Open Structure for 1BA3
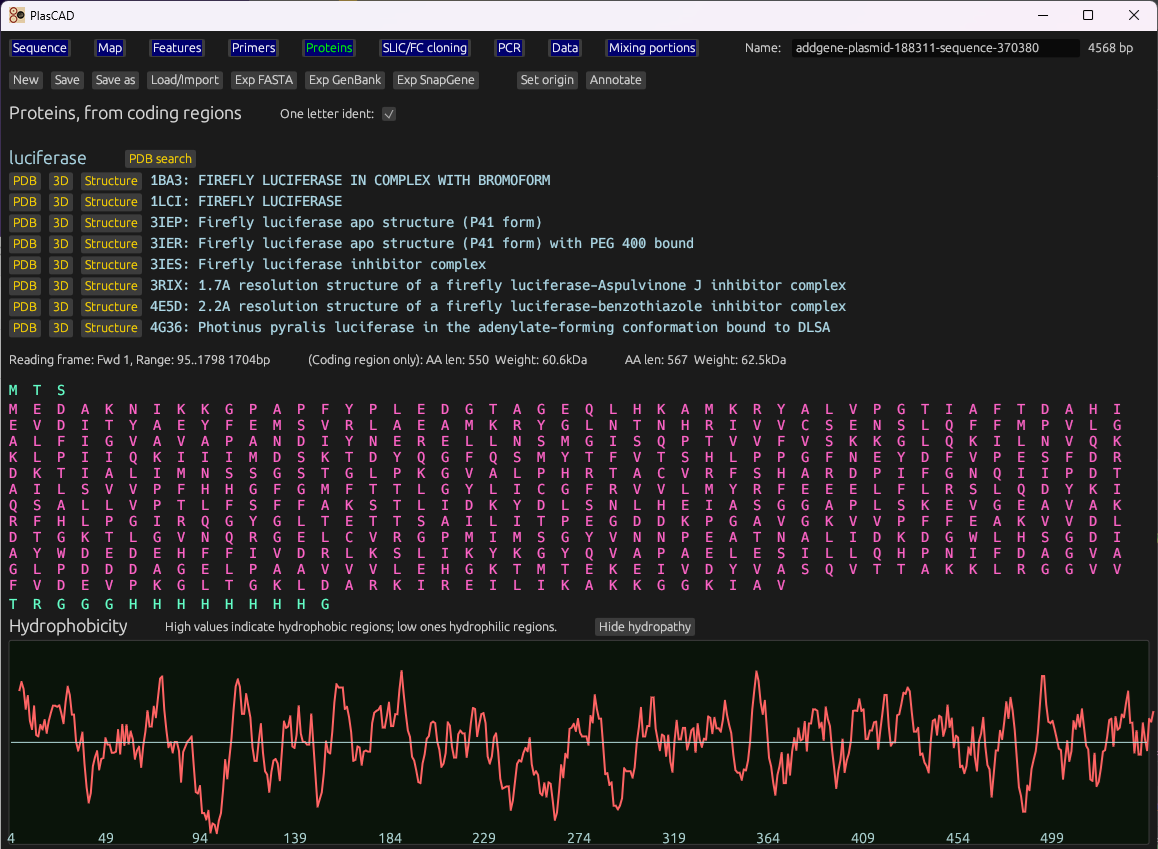This screenshot has height=849, width=1158. [111, 181]
